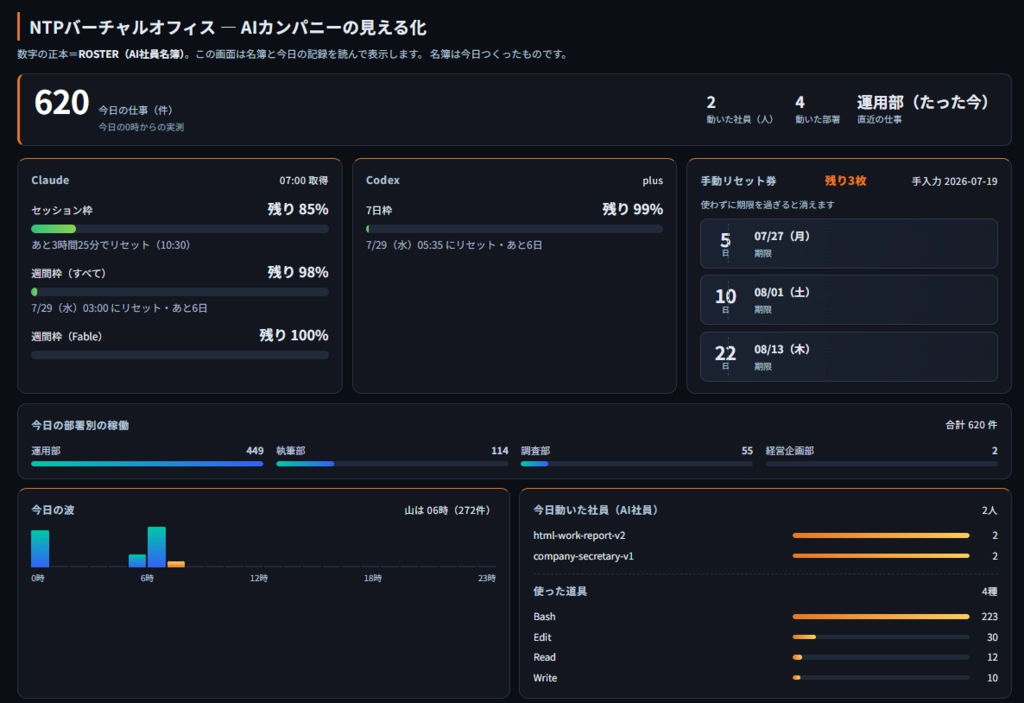This screenshot has height=703, width=1024.
Task: Click the Codex card title
Action: (x=383, y=180)
